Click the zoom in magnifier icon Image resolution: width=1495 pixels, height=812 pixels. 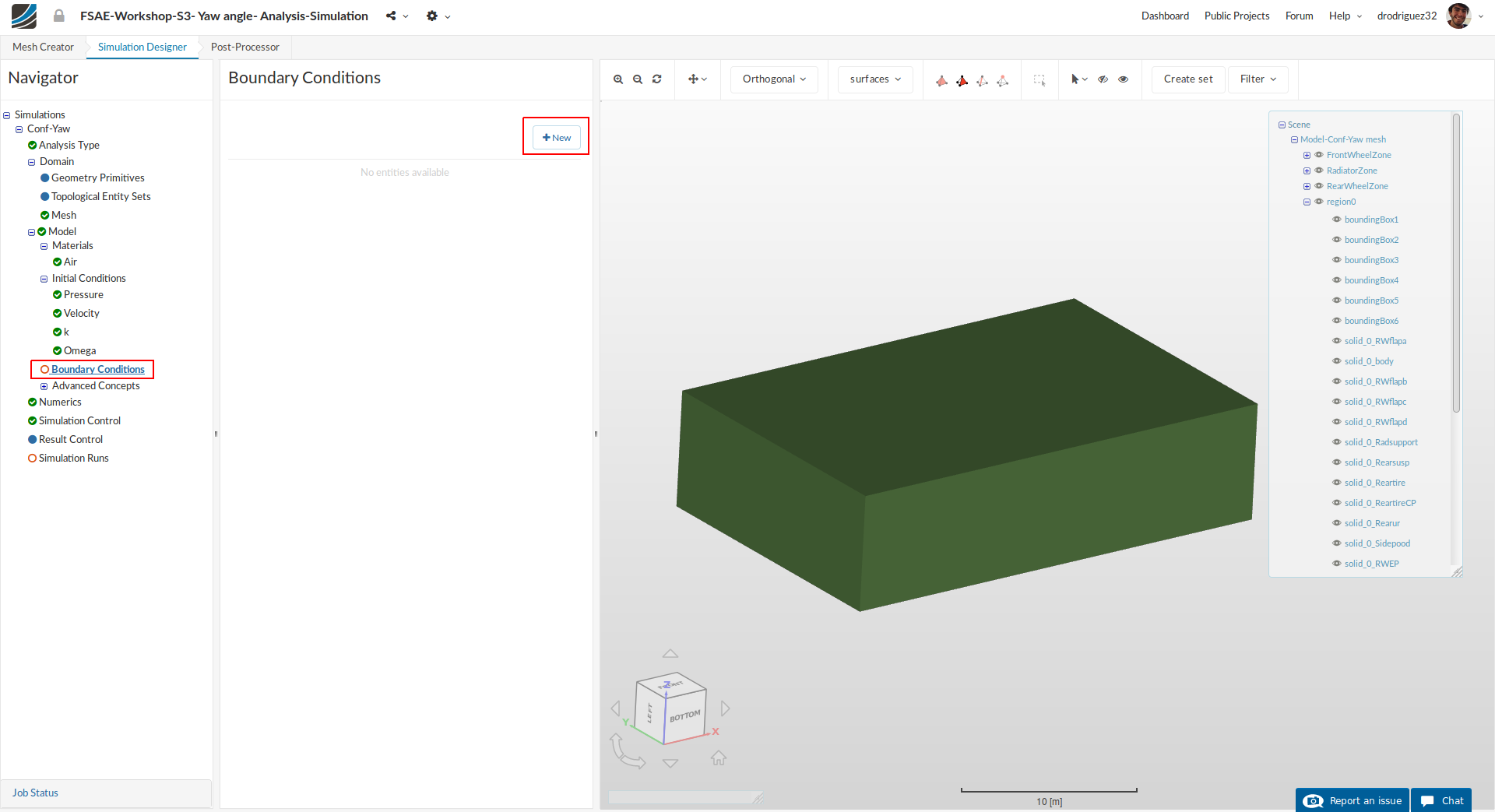(617, 79)
